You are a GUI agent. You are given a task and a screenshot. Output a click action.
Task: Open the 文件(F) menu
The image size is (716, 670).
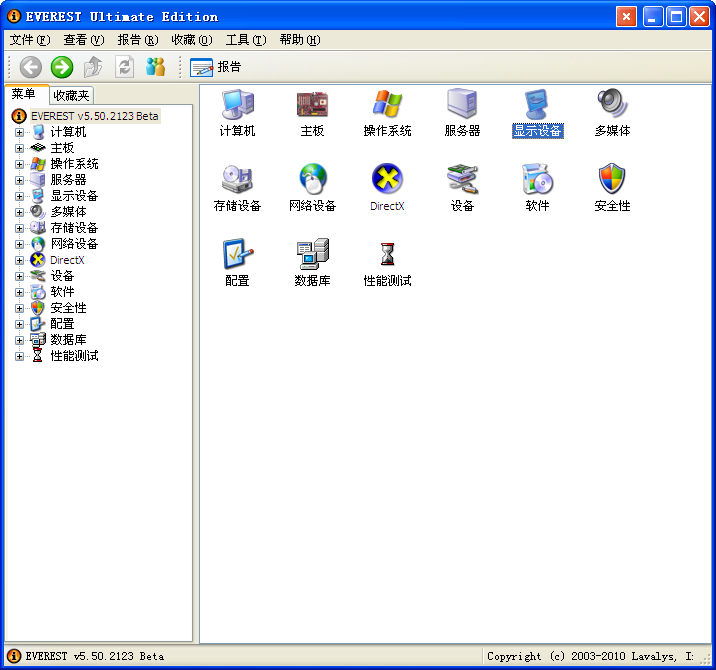click(x=30, y=40)
